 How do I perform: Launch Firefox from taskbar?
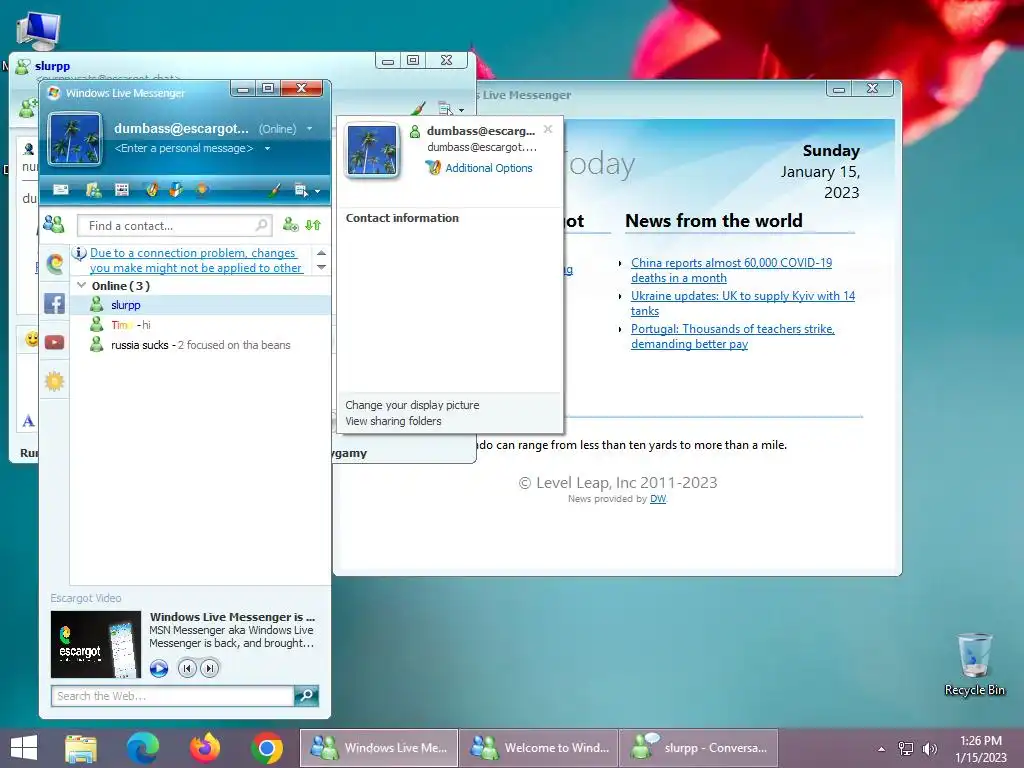204,748
